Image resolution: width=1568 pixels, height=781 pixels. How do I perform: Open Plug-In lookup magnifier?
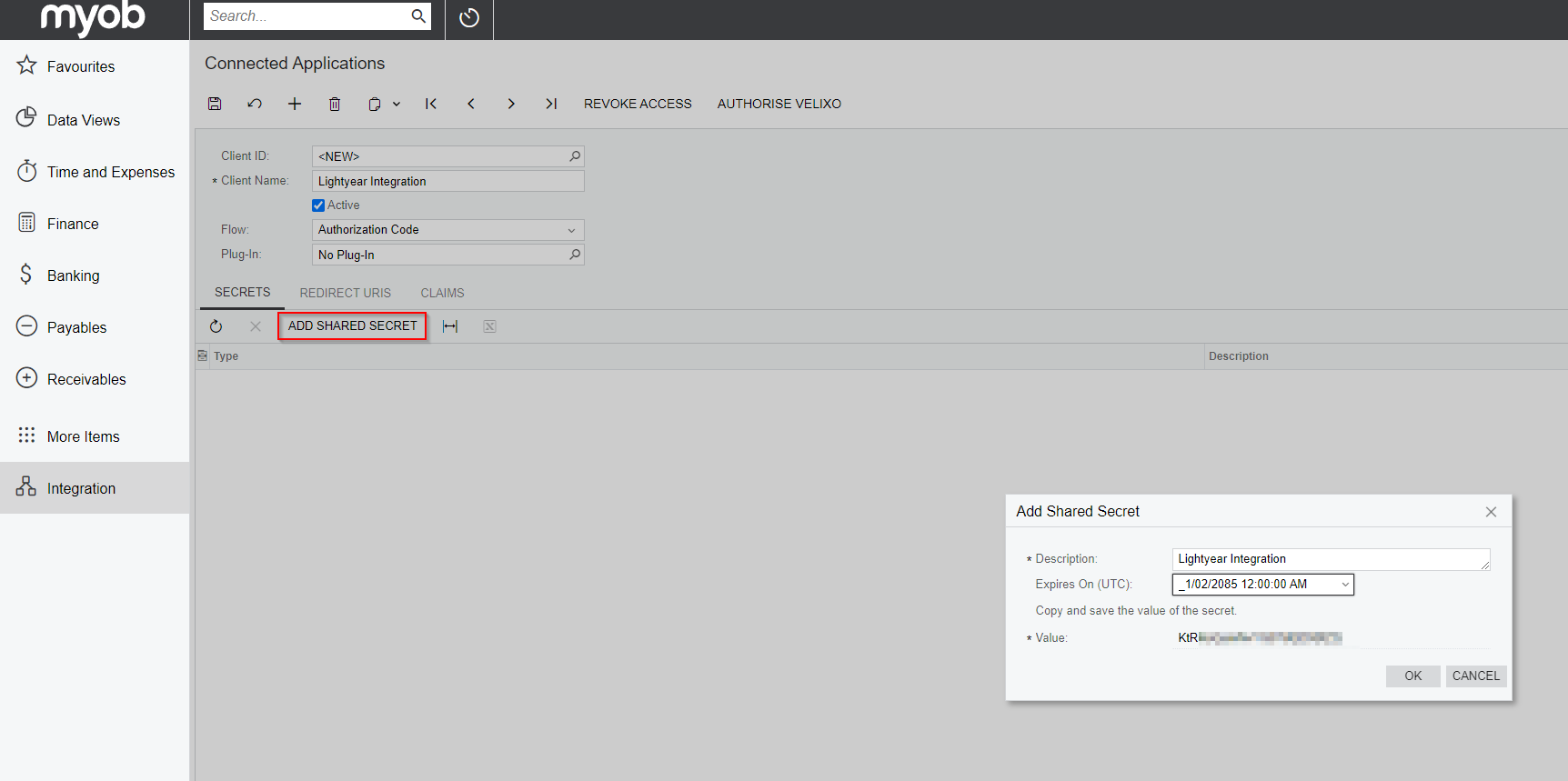tap(575, 255)
